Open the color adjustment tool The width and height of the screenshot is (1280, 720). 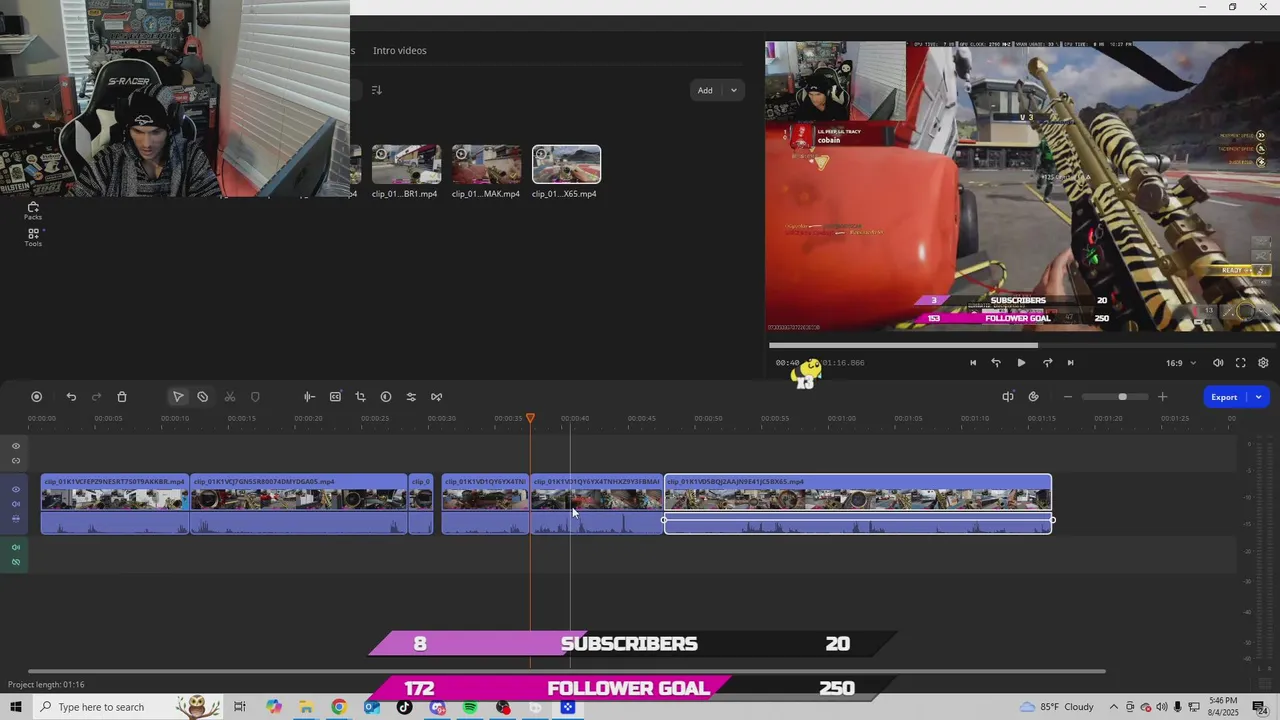pyautogui.click(x=386, y=397)
